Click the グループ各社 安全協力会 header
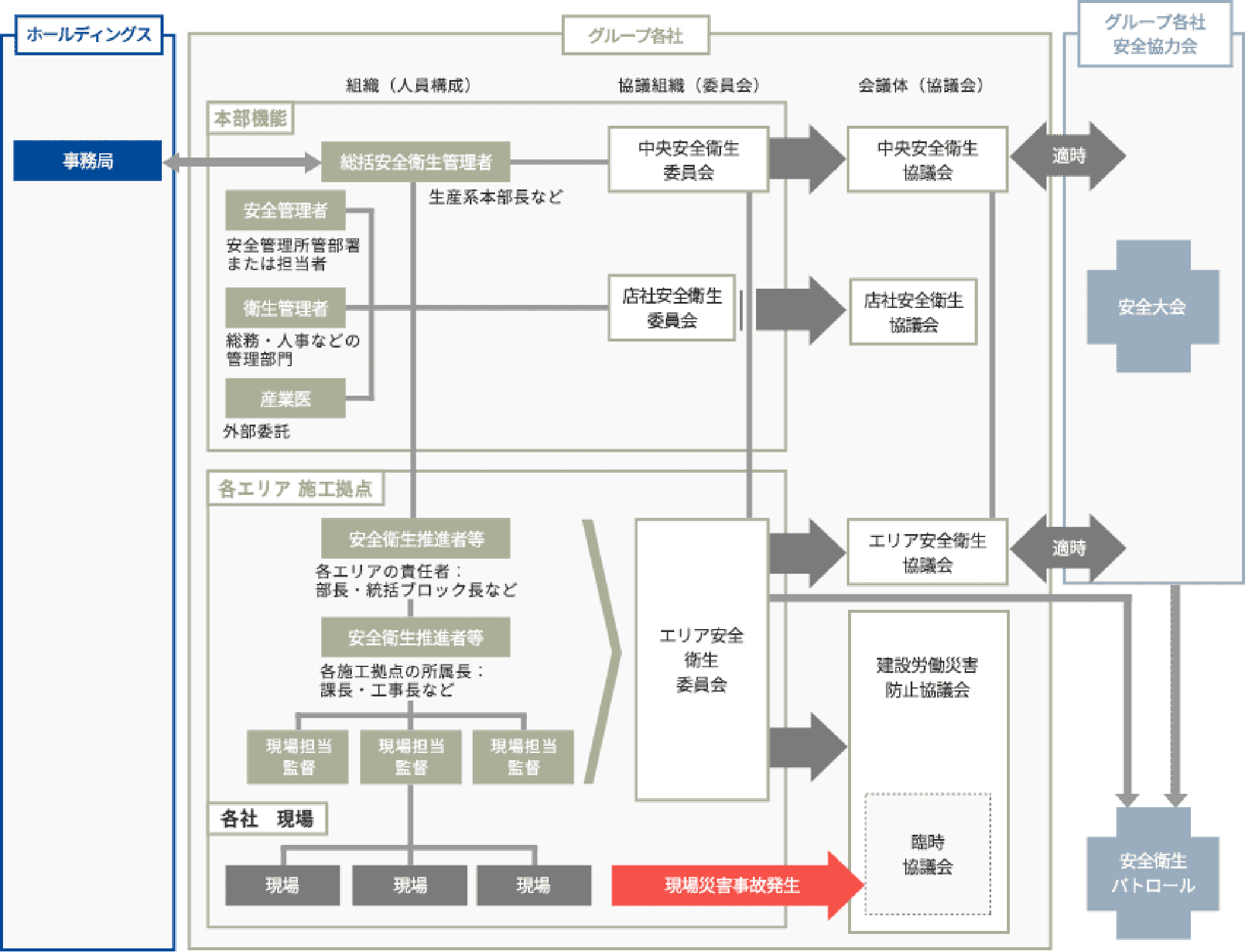 (1155, 34)
